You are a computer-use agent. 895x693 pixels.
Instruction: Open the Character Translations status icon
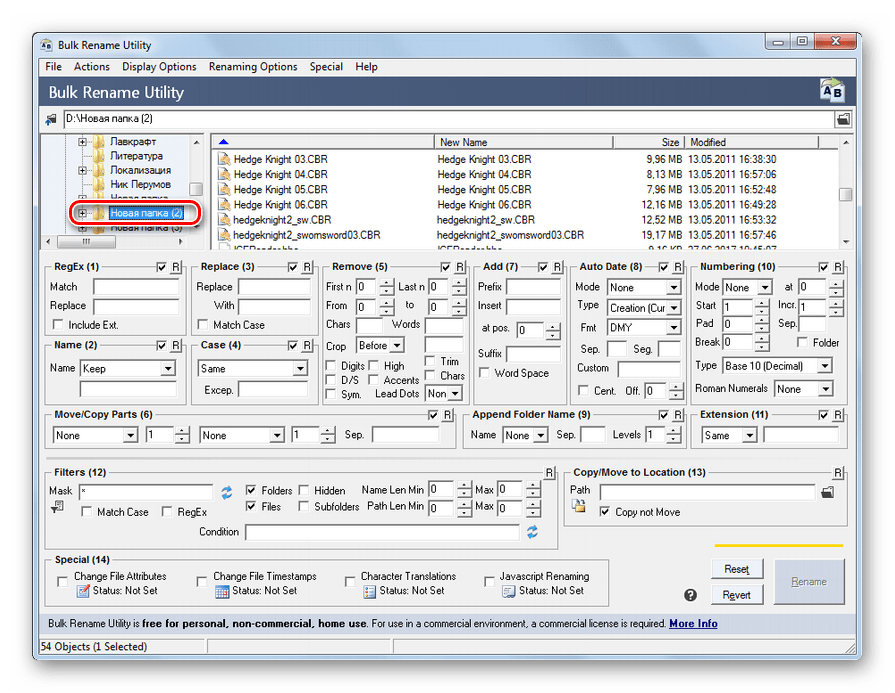[369, 591]
